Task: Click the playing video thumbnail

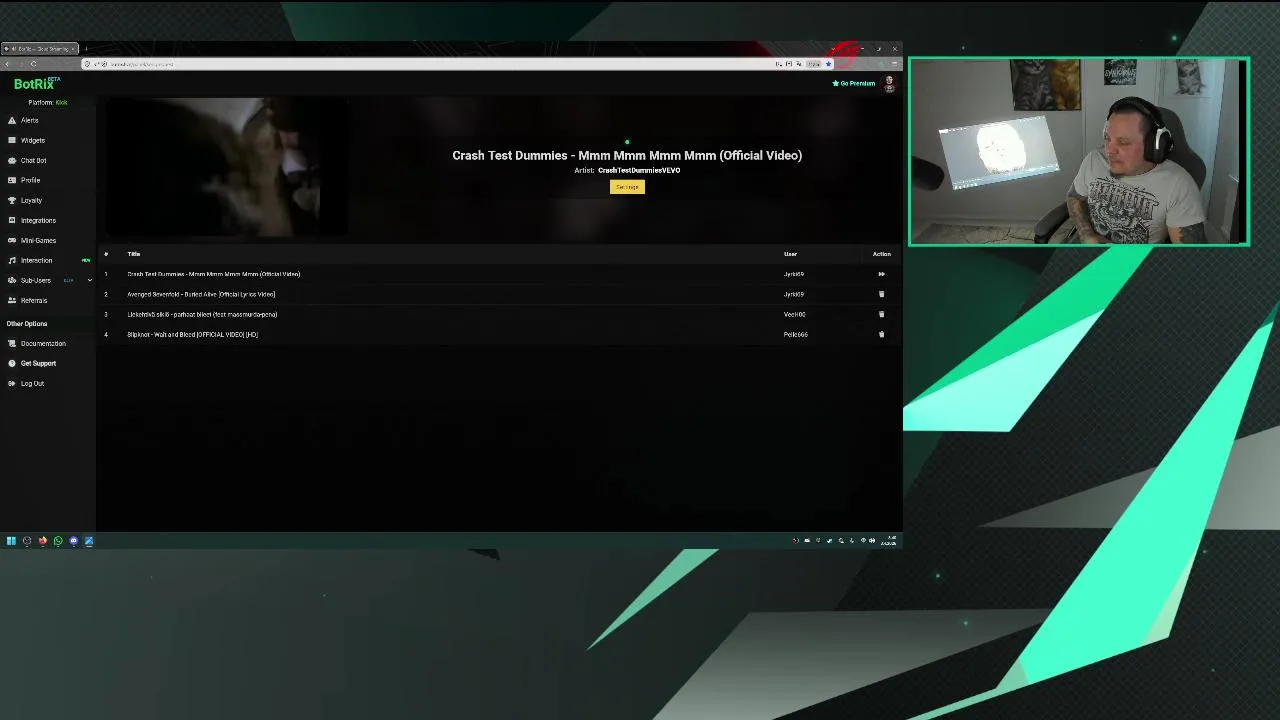Action: (229, 168)
